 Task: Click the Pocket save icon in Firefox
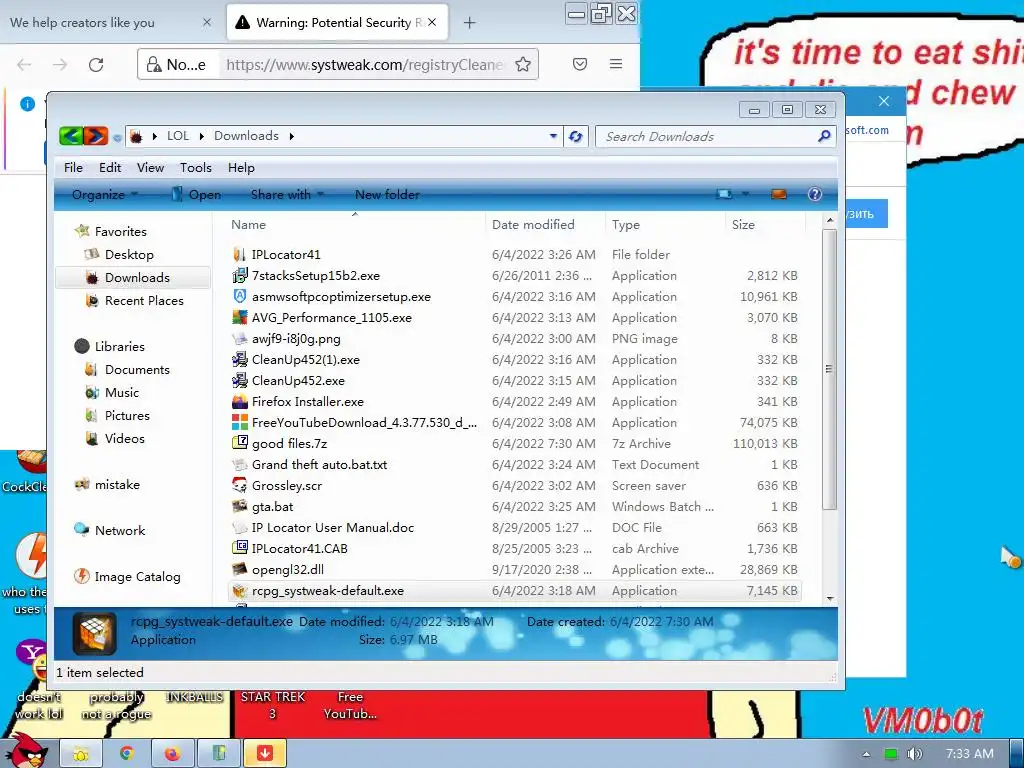pos(580,64)
